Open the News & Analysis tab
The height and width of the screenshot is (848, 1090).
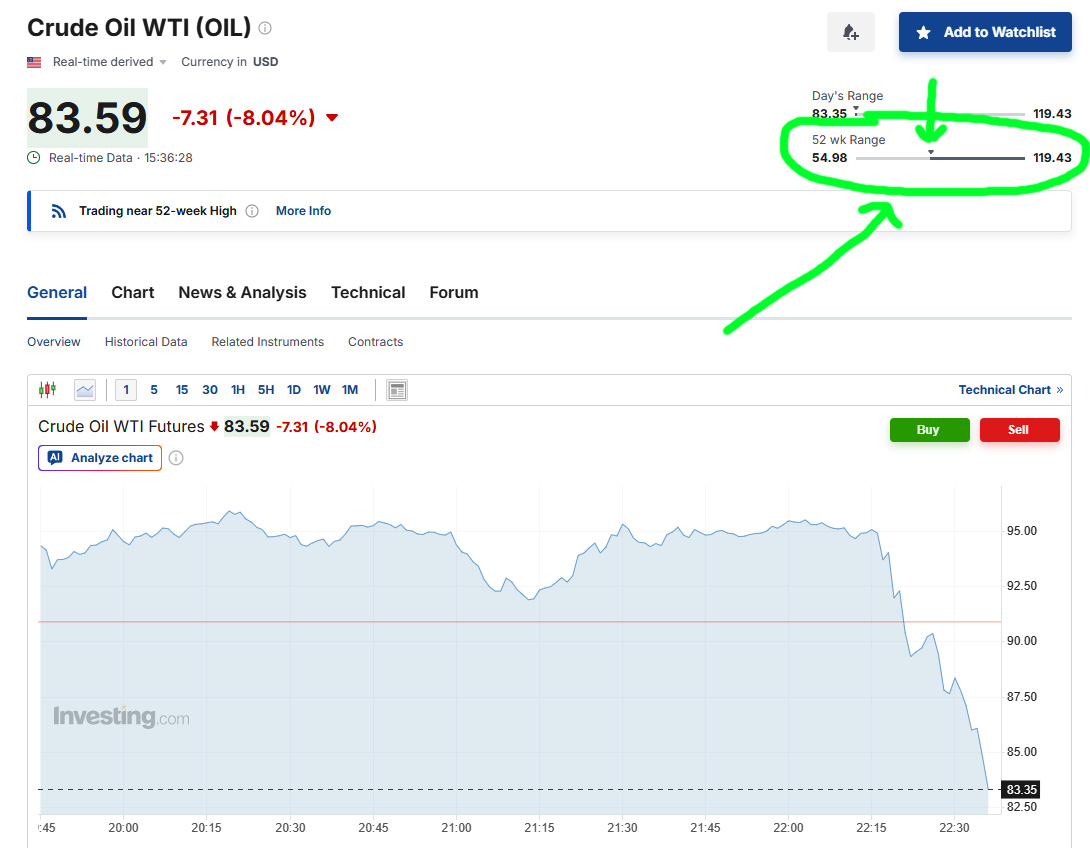(242, 293)
